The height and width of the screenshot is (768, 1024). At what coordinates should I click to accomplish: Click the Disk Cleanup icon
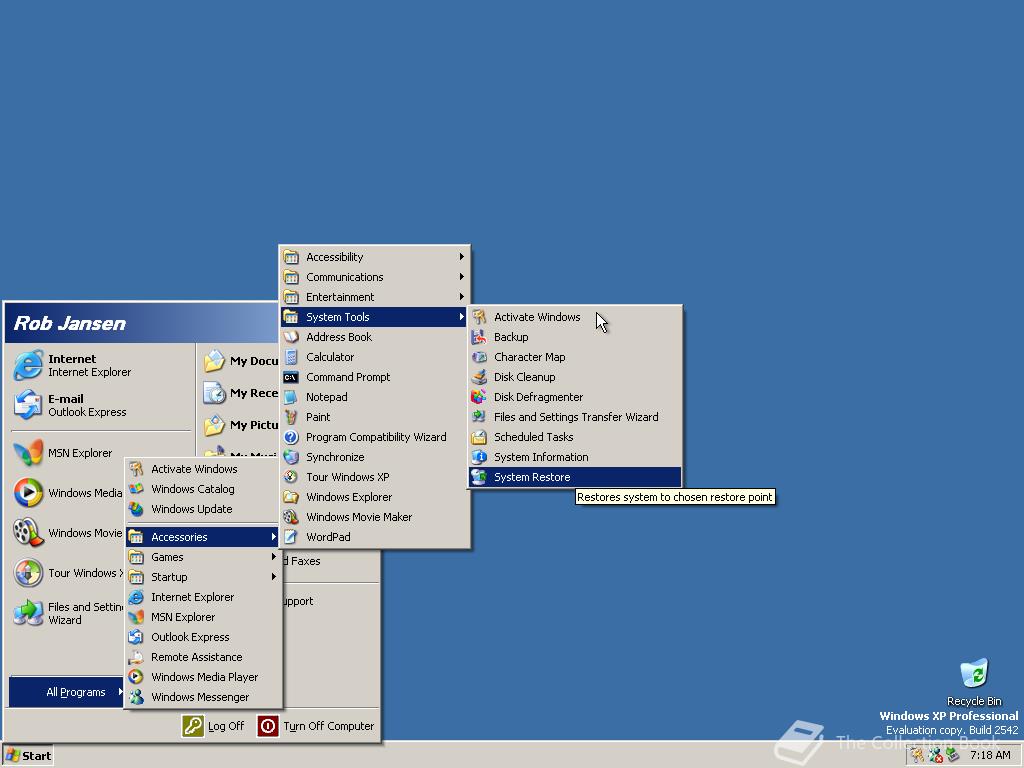tap(479, 377)
